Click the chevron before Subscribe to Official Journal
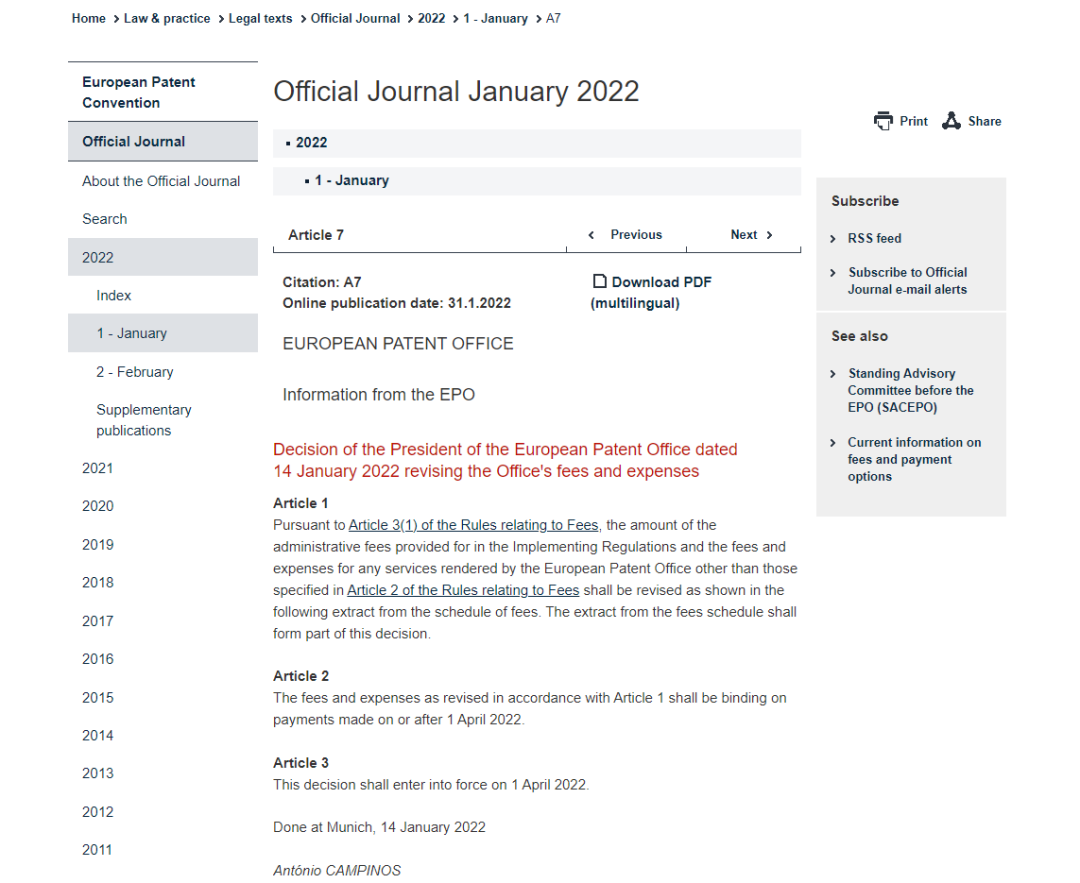This screenshot has width=1080, height=883. pos(833,273)
